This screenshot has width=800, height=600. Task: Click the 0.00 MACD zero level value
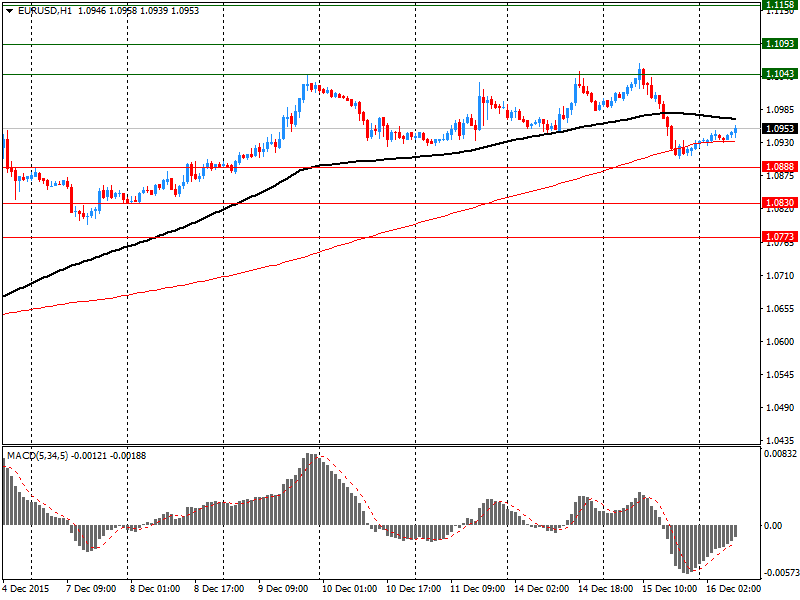tap(774, 526)
